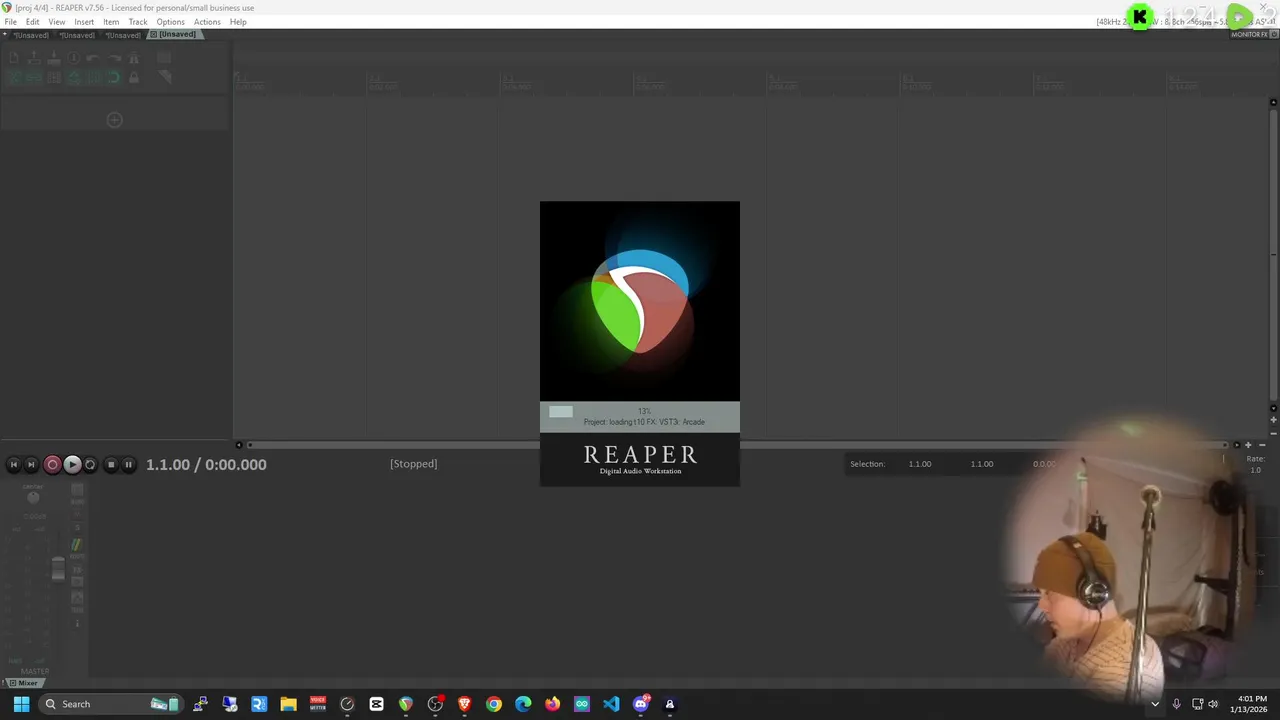The image size is (1280, 720).
Task: Toggle item grouping toolbar icon
Action: coord(34,77)
